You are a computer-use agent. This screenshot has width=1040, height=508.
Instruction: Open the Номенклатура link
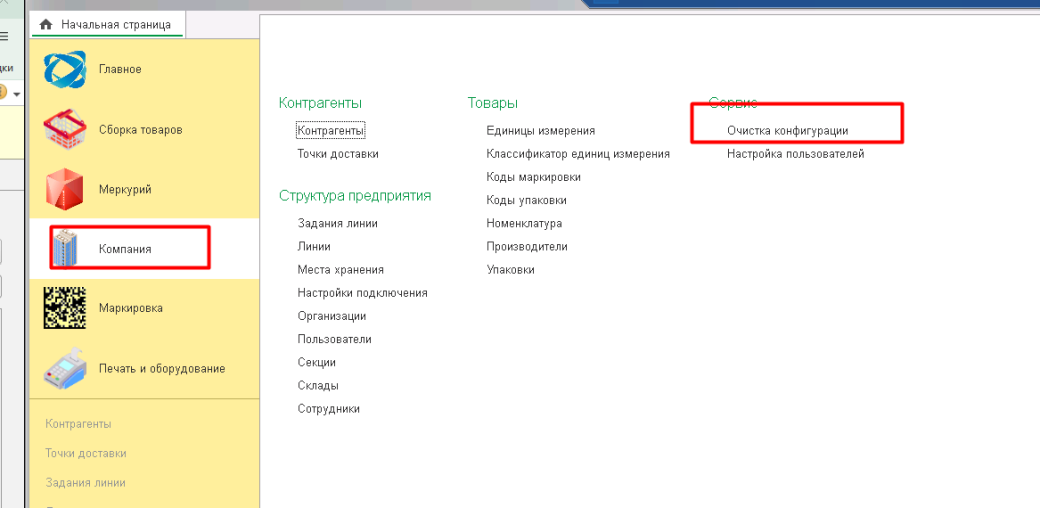point(524,223)
